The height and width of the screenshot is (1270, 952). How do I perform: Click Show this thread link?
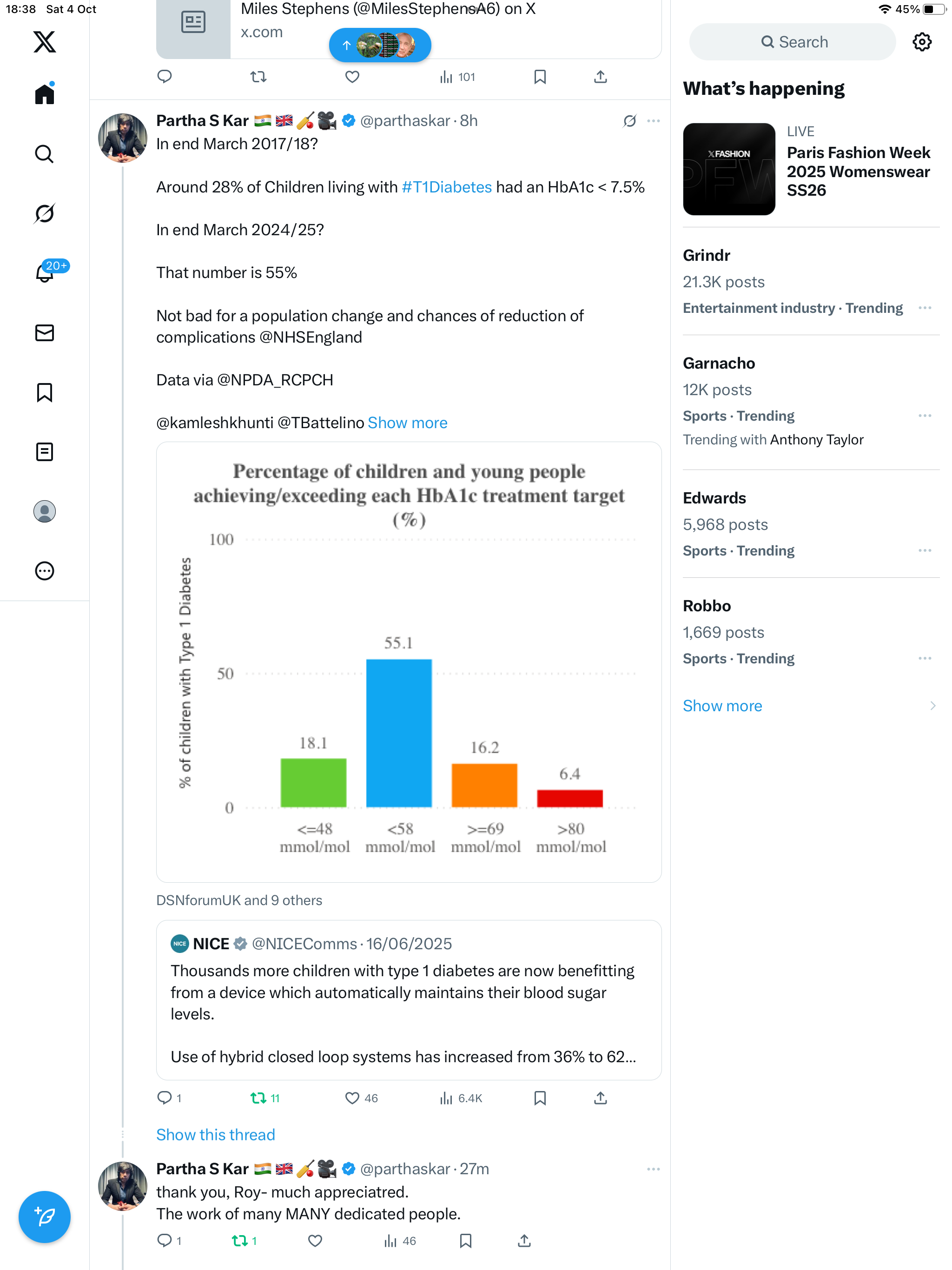[215, 1135]
